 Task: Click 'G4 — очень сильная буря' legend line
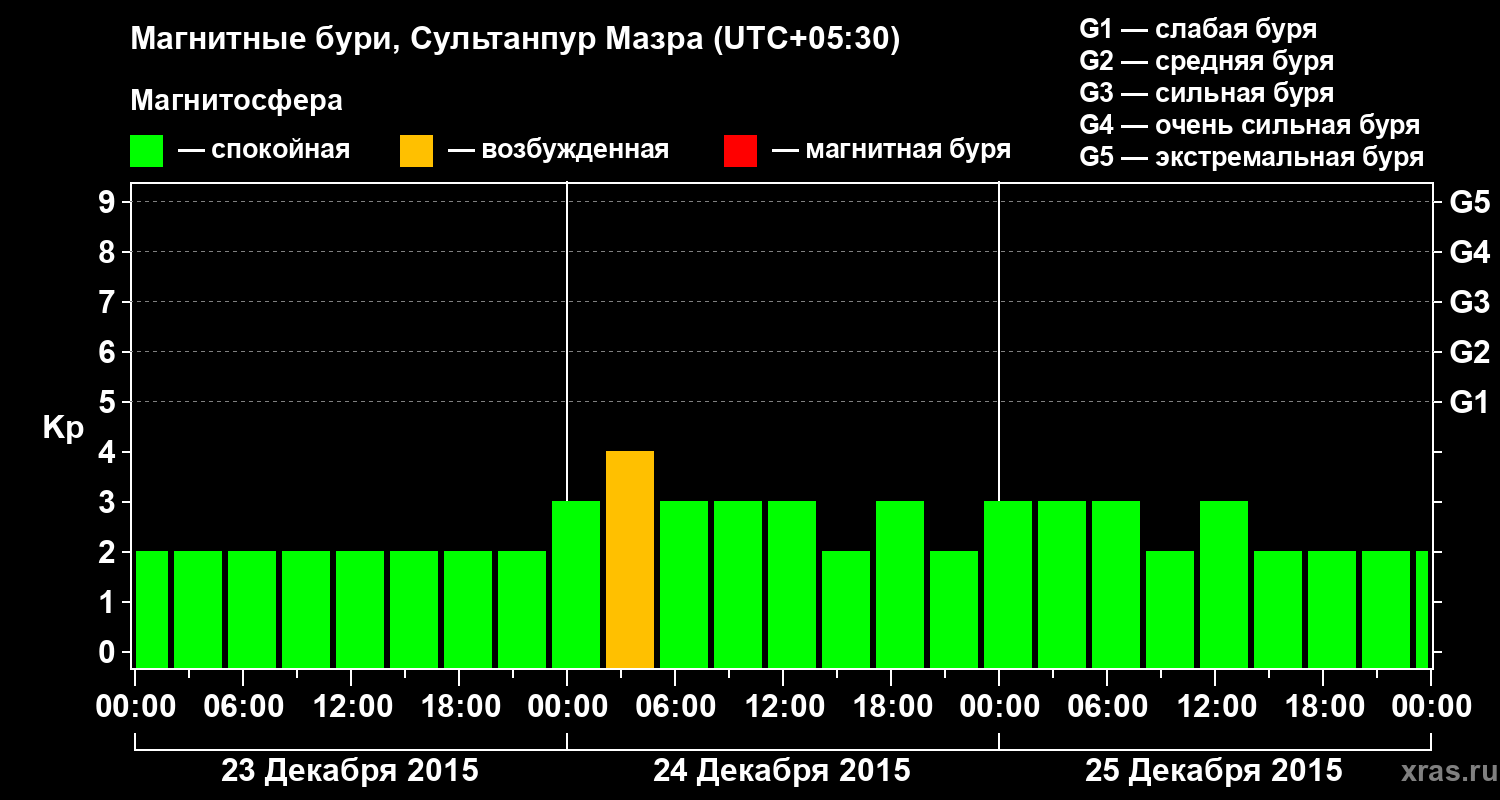(1250, 125)
